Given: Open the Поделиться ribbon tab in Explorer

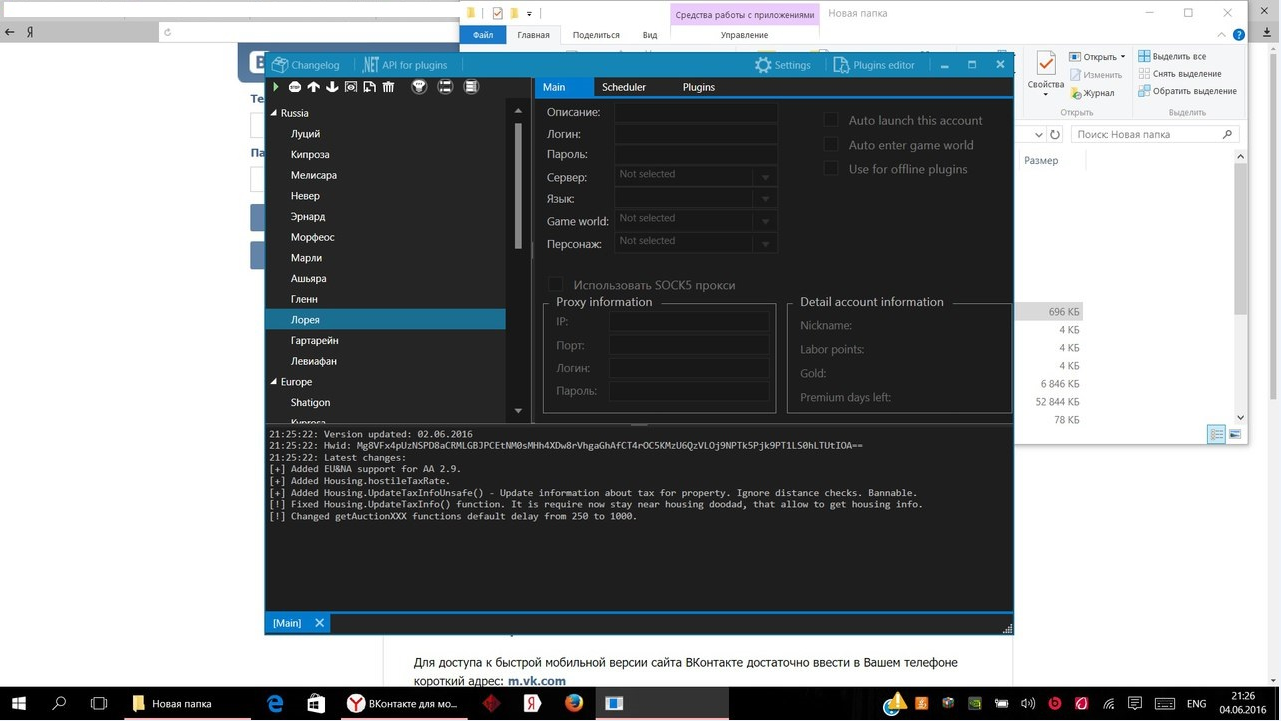Looking at the screenshot, I should tap(597, 35).
